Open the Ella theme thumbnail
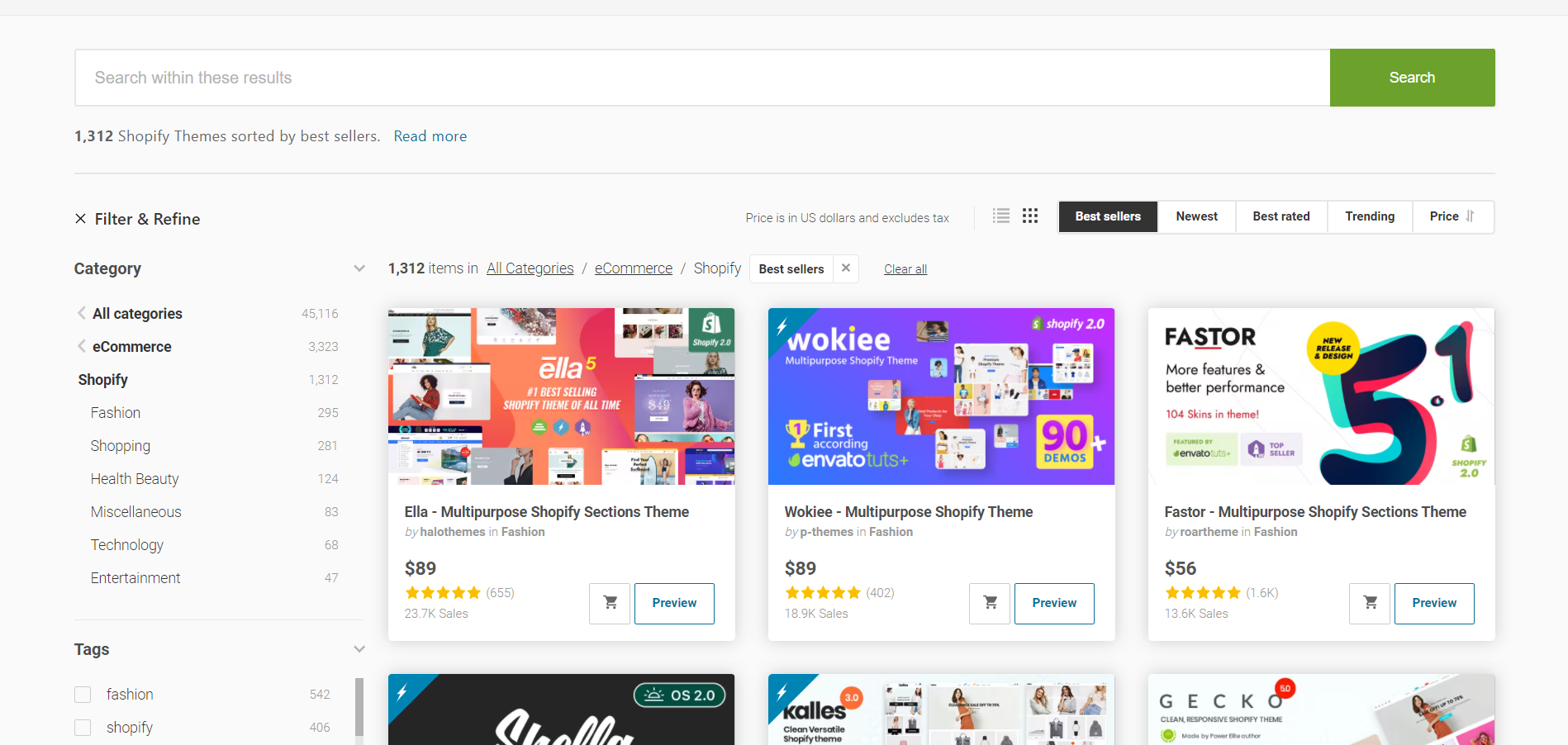Image resolution: width=1568 pixels, height=745 pixels. pos(561,396)
